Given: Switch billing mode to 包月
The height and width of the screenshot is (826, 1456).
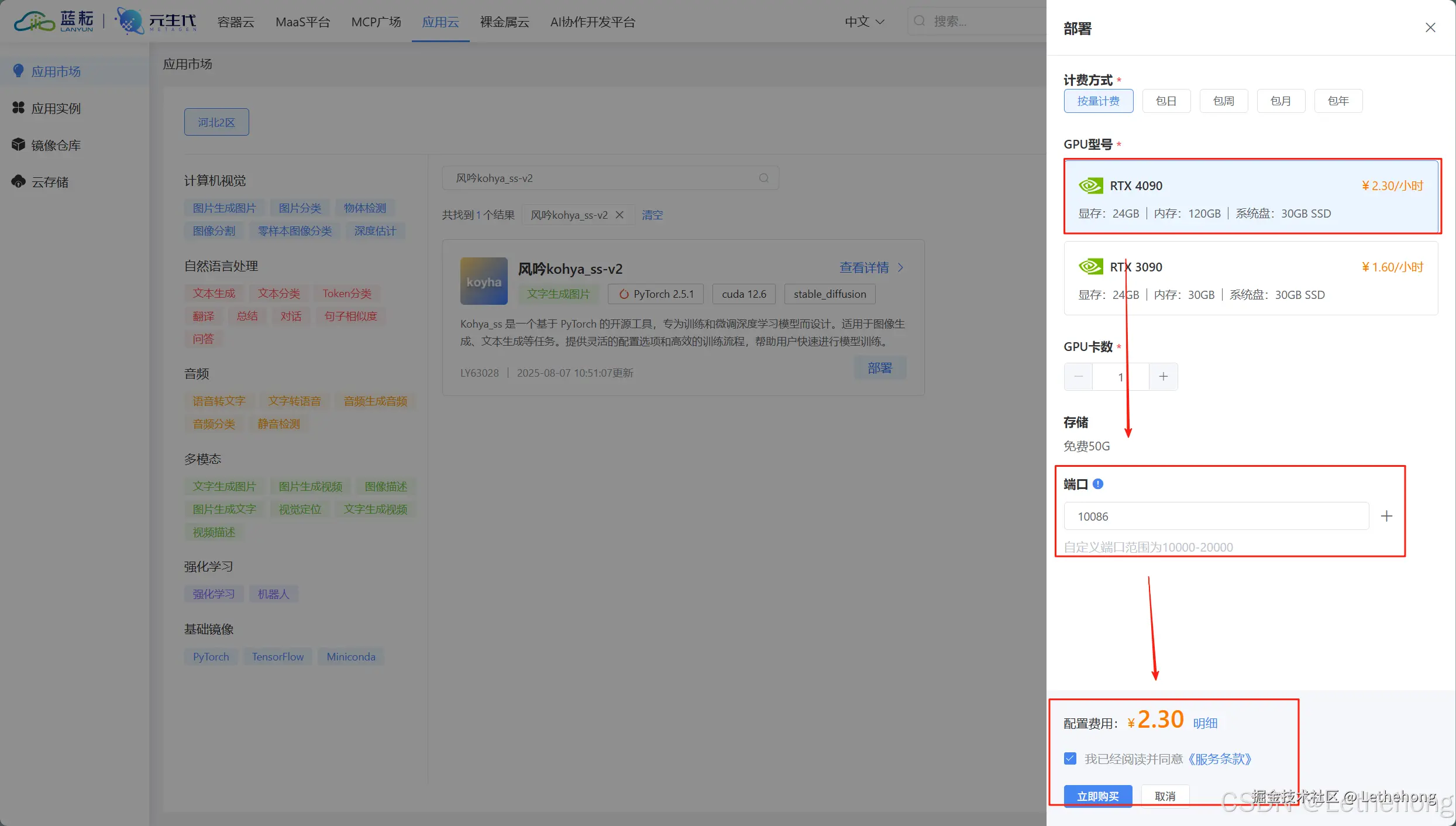Looking at the screenshot, I should click(x=1281, y=101).
